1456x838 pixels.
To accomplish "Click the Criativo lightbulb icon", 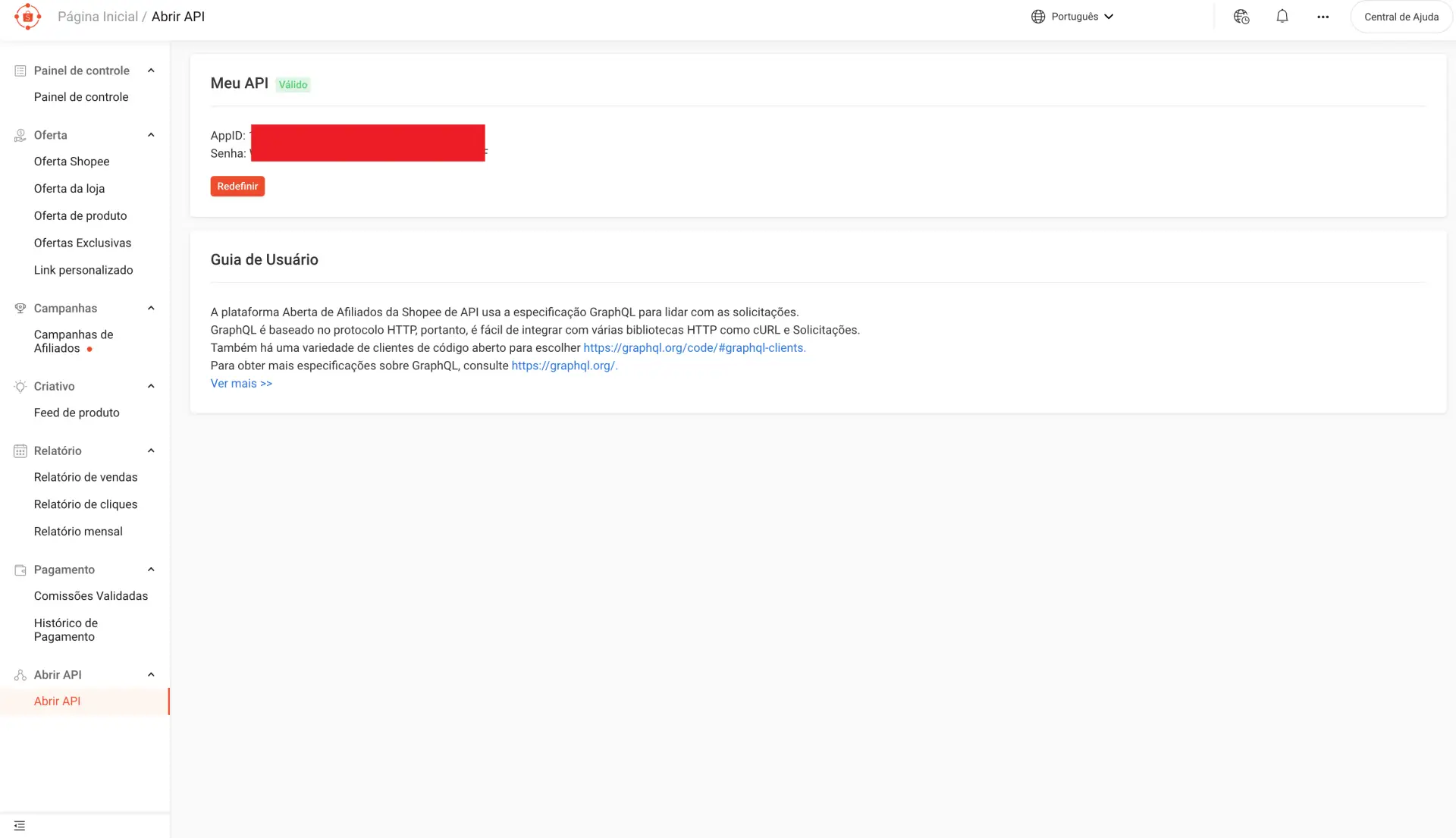I will tap(20, 386).
